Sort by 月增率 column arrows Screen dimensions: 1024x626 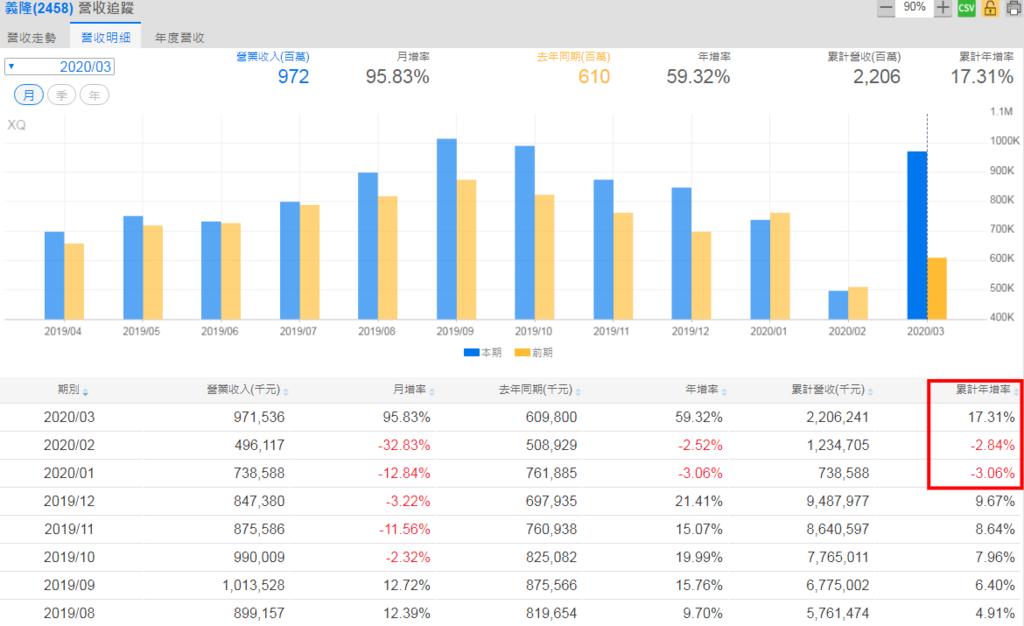click(x=432, y=391)
